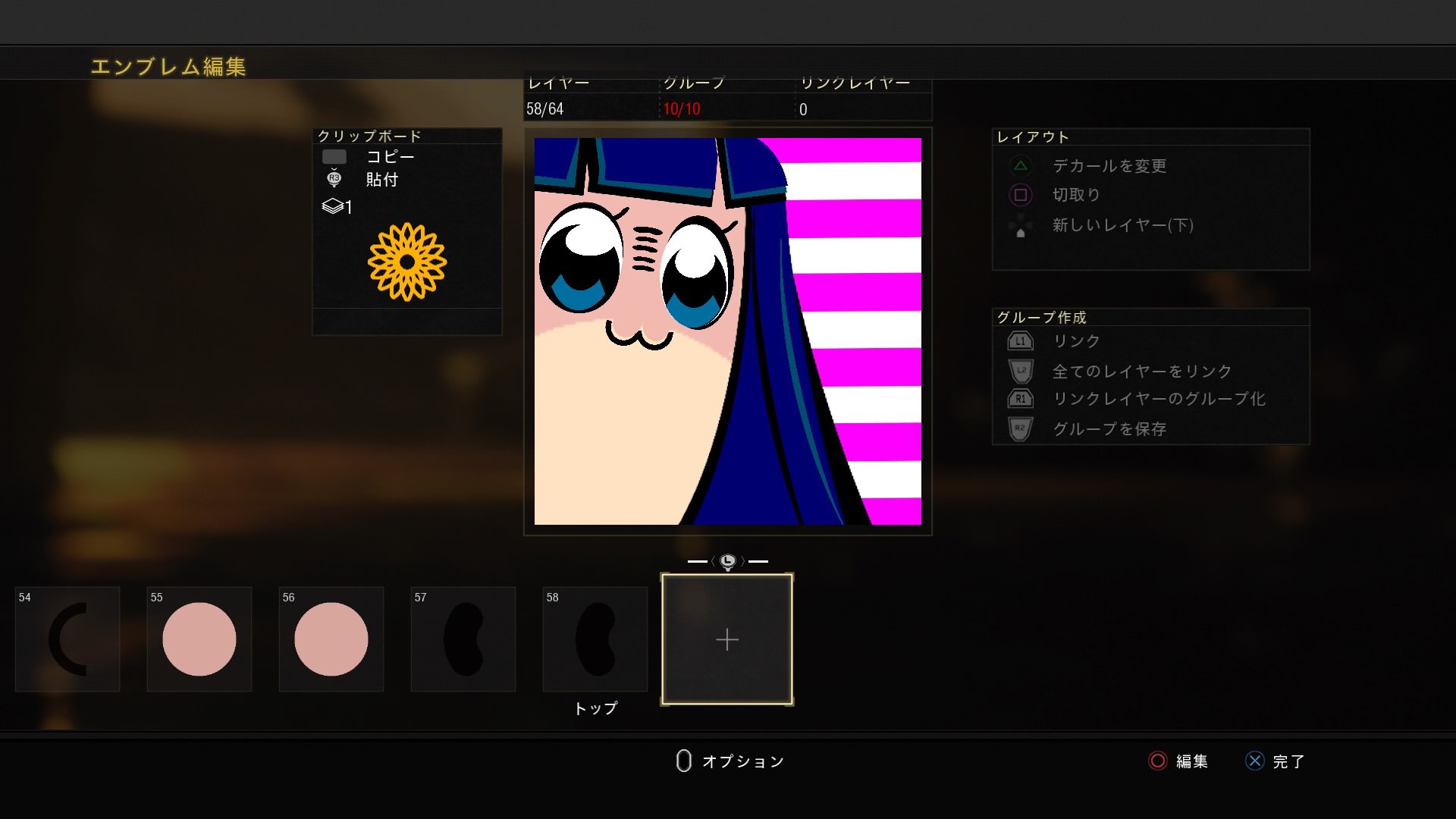
Task: Click the layer stack icon in clipboard
Action: (x=333, y=206)
